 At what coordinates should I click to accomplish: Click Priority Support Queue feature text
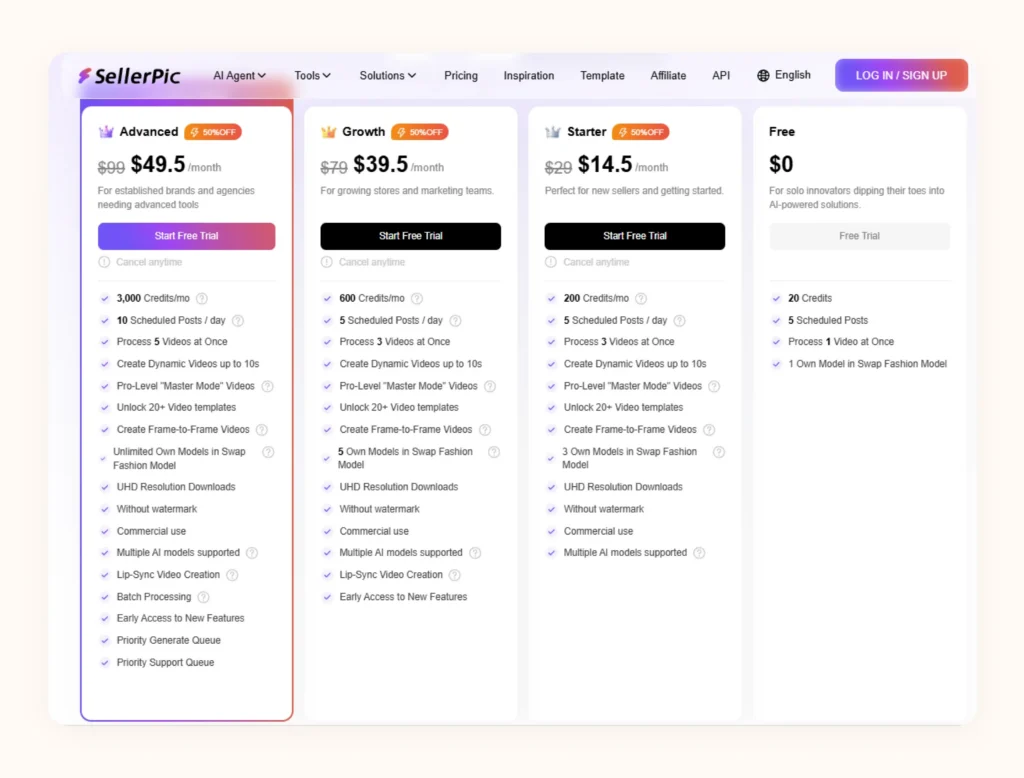[x=165, y=662]
